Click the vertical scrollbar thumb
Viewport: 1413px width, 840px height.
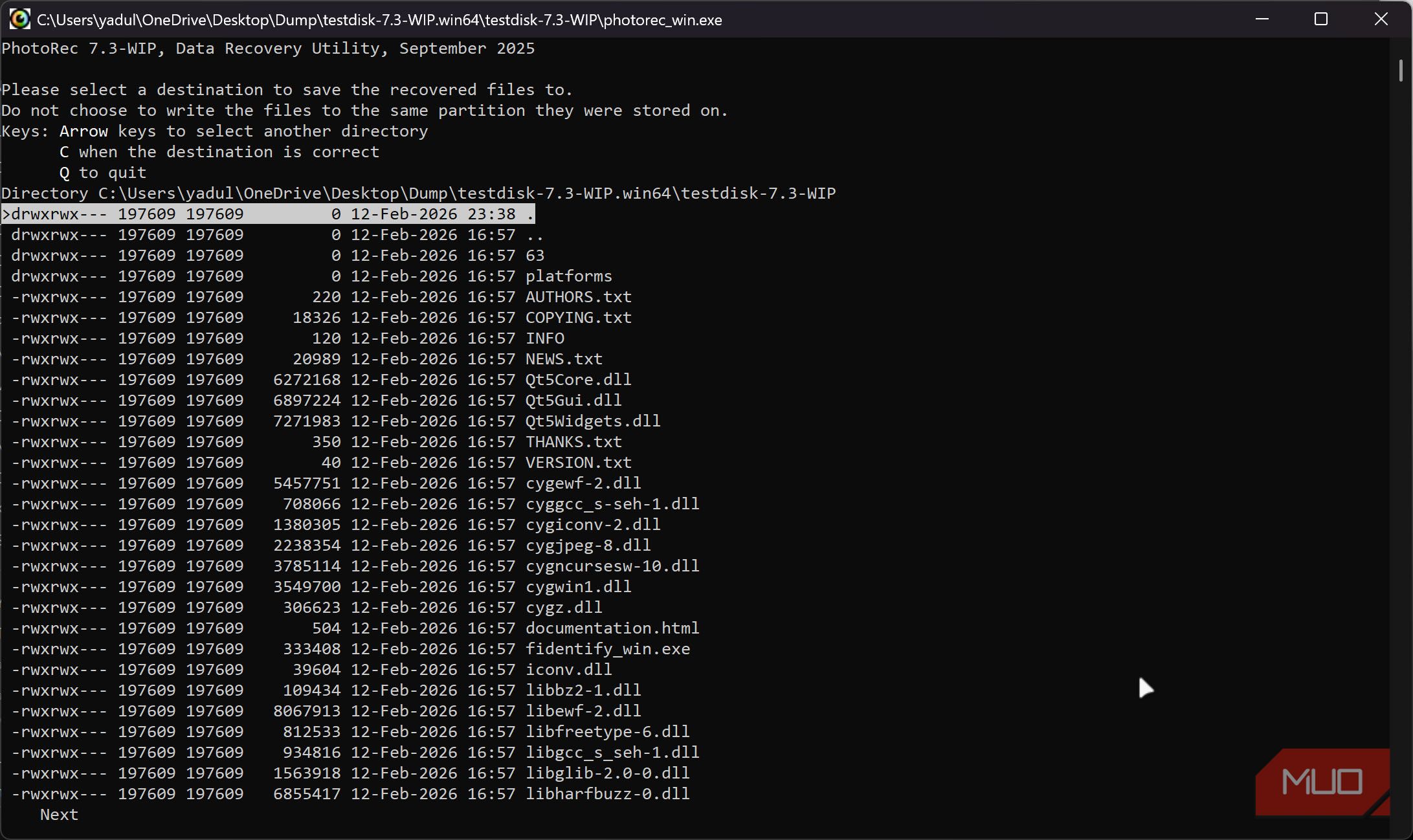pyautogui.click(x=1401, y=71)
